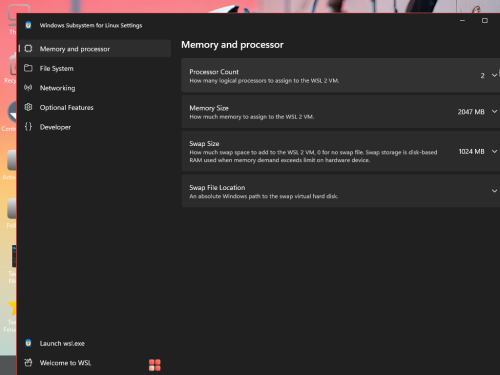Expand the Swap File Location chevron
Viewport: 500px width, 375px height.
[x=494, y=191]
